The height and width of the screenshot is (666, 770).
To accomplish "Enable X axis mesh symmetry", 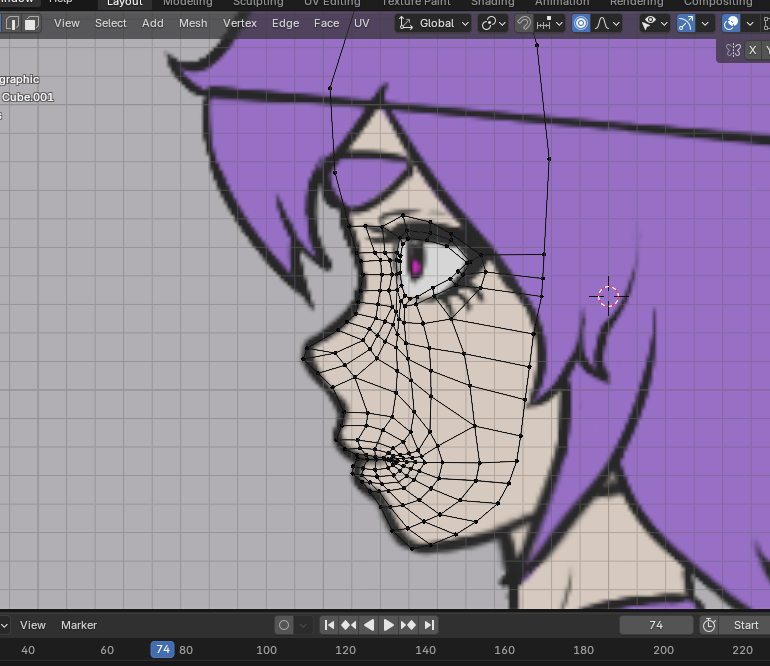I will pos(752,50).
